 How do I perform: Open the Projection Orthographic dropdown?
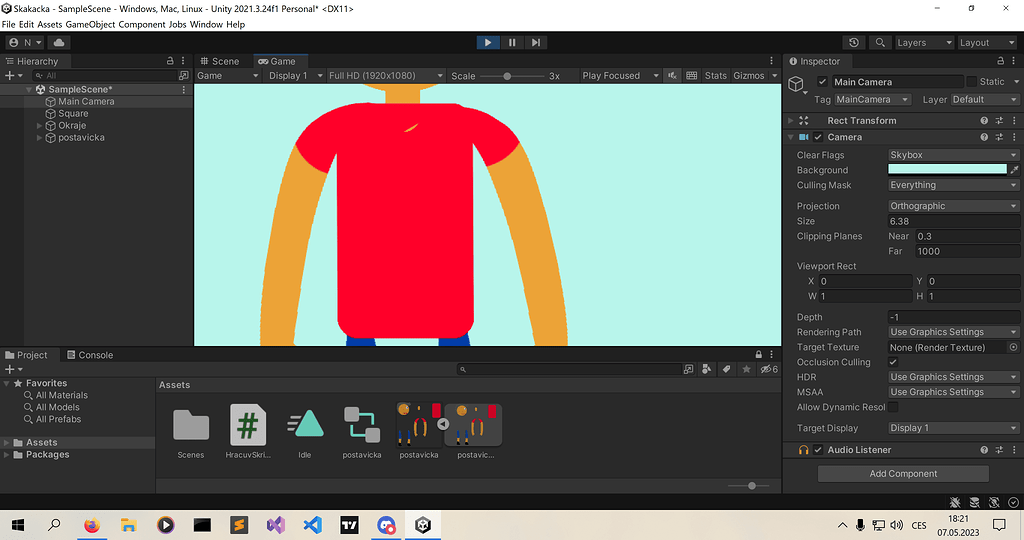(x=952, y=206)
